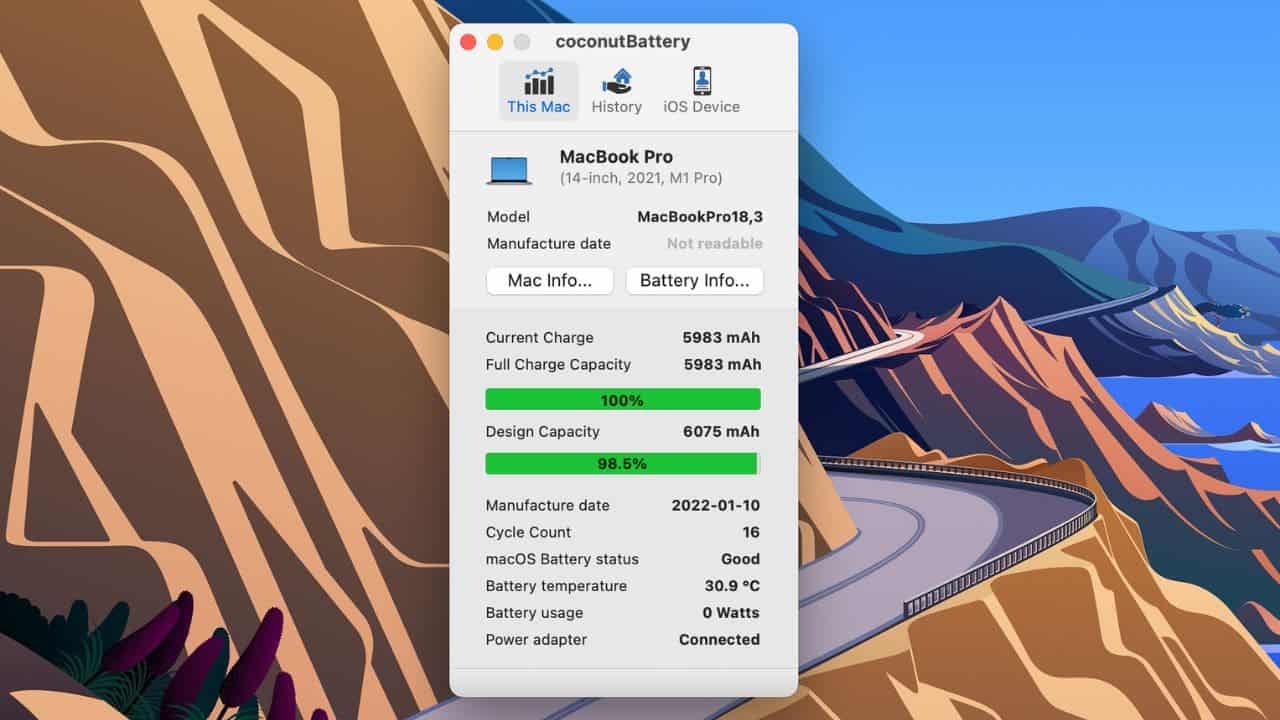Click the Power adapter Connected status

pos(719,640)
